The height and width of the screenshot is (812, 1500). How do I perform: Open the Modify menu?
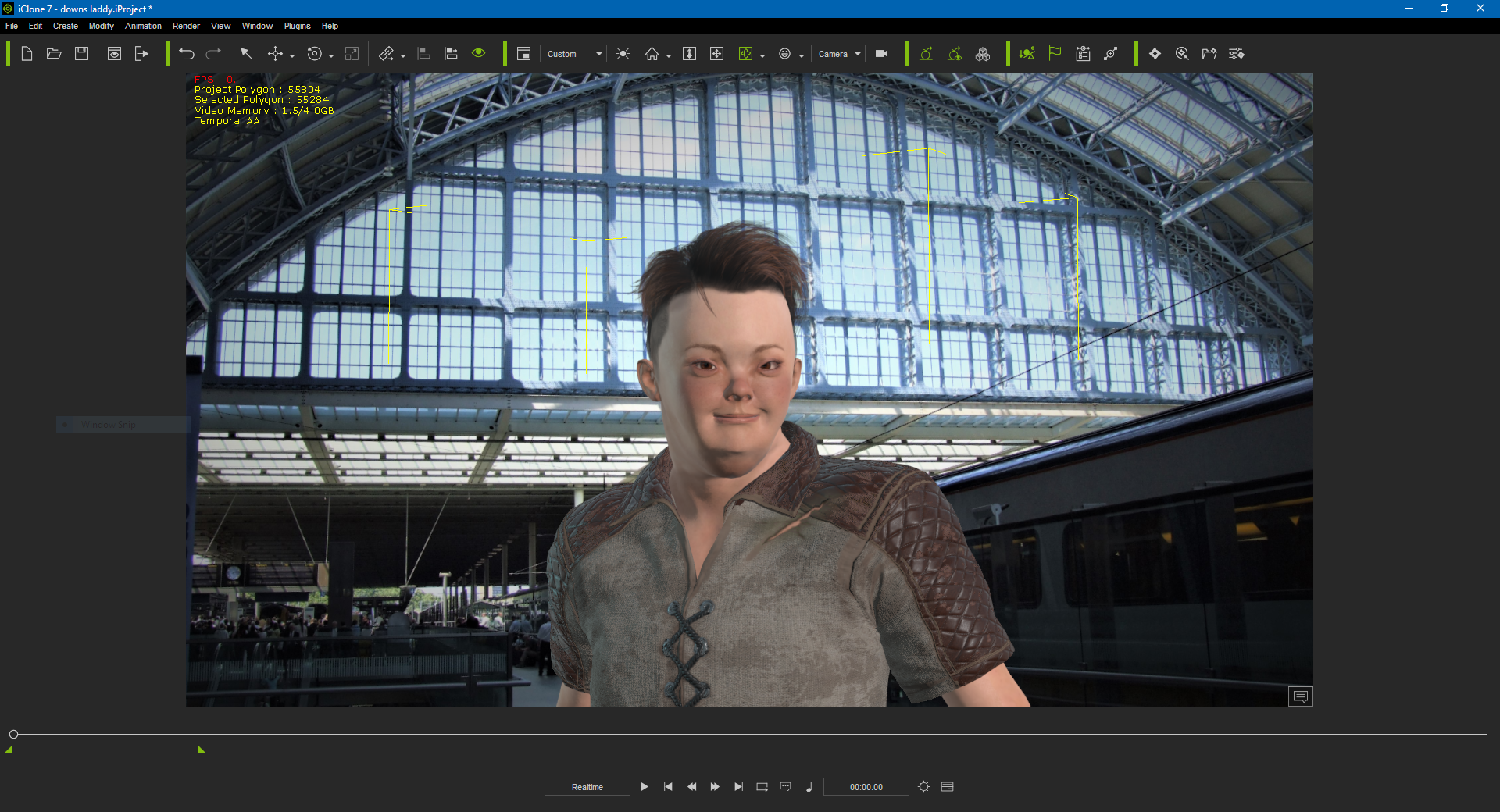click(102, 26)
